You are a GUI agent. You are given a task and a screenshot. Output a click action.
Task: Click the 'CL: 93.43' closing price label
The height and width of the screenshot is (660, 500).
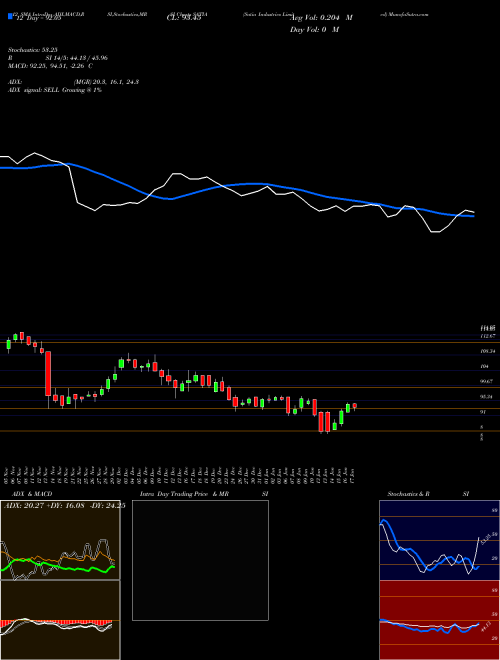(184, 18)
